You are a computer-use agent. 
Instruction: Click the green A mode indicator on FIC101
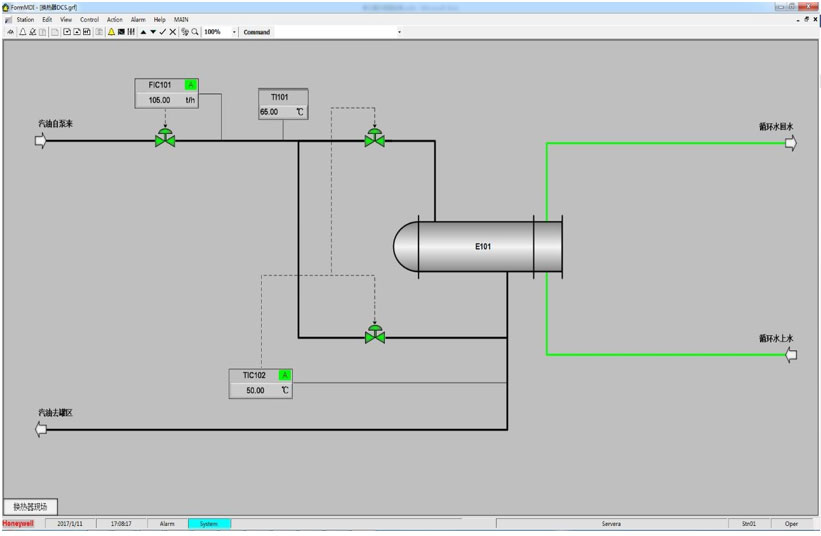coord(191,85)
